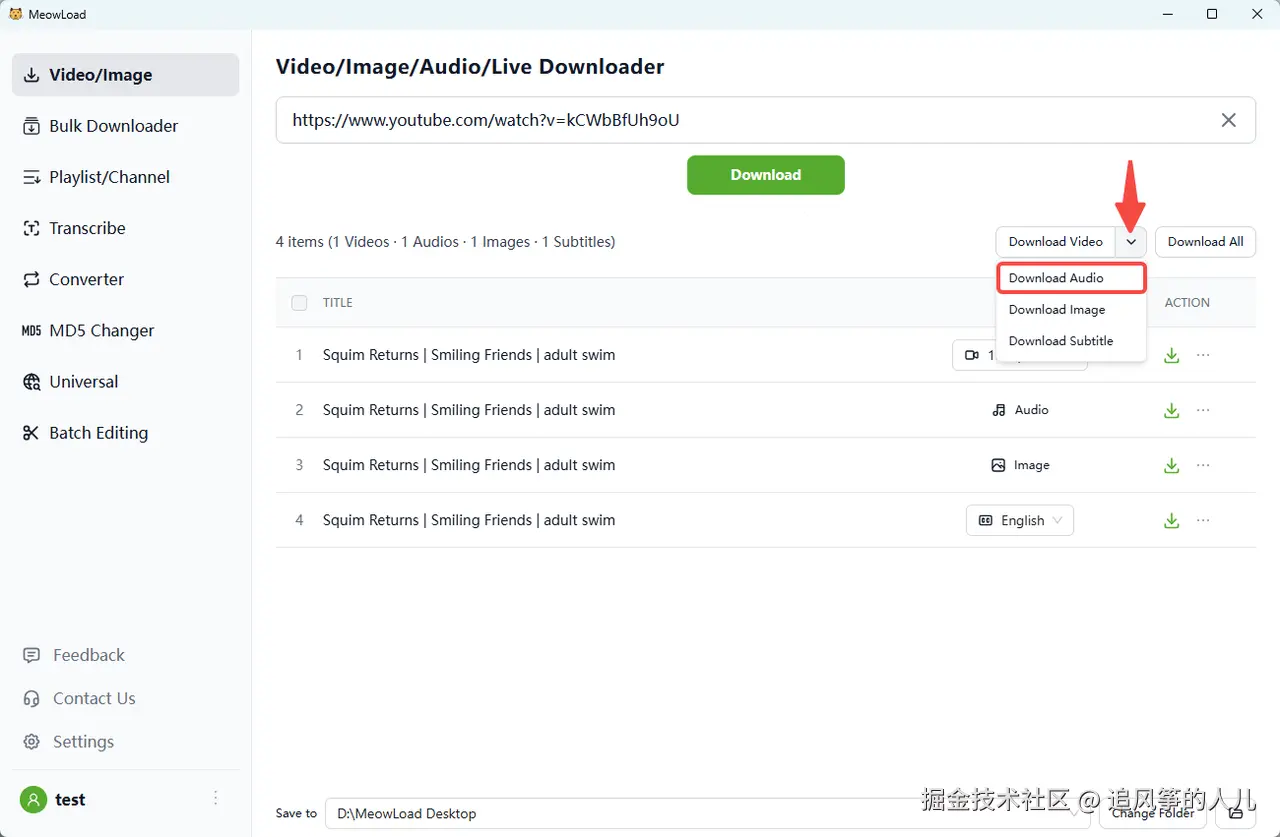This screenshot has height=837, width=1280.
Task: Open MD5 Changer page
Action: tap(125, 330)
